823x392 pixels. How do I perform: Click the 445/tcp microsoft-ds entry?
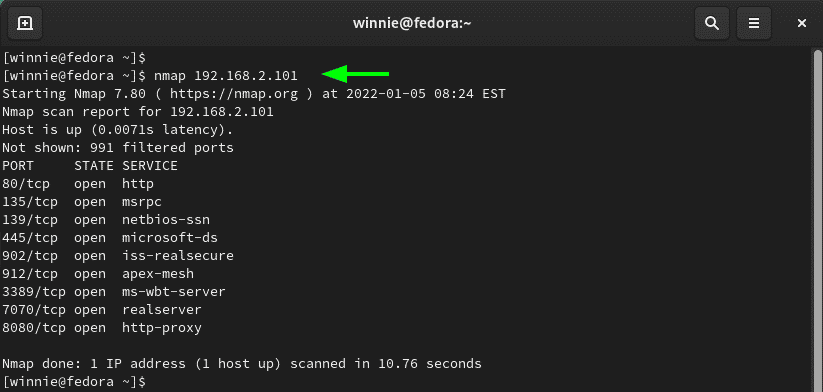[x=110, y=238]
